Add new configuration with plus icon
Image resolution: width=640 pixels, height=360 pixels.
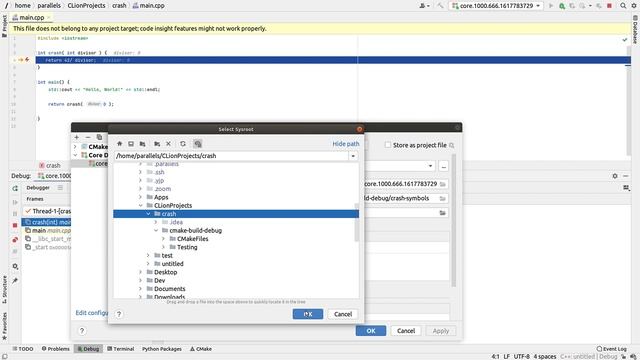76,137
